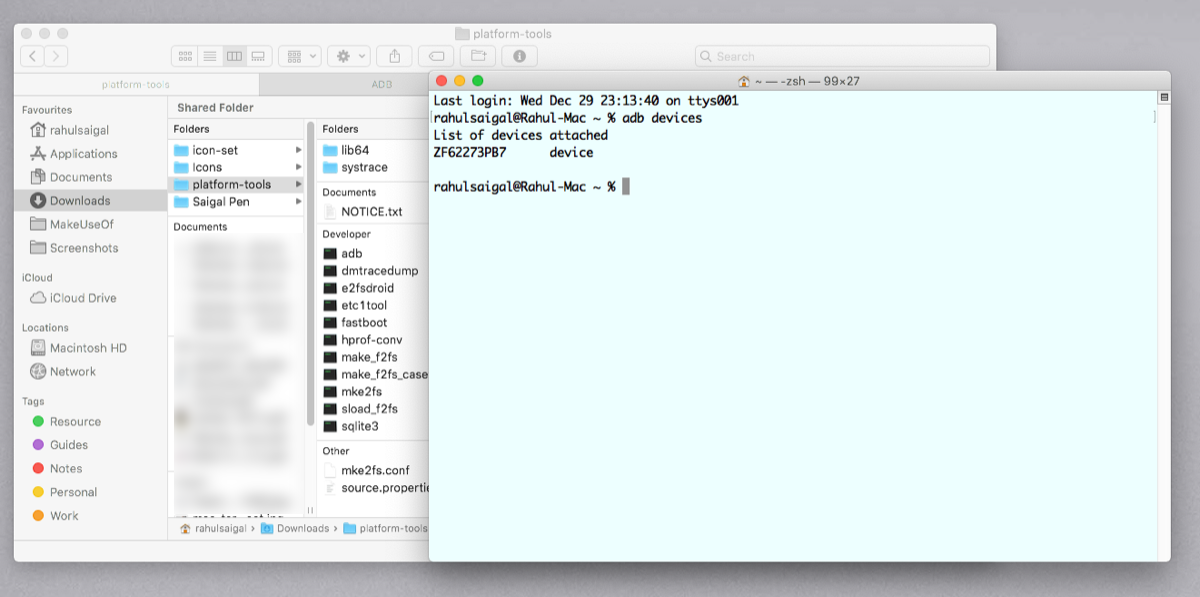This screenshot has width=1200, height=597.
Task: Click rahulsaigal in the path bar
Action: point(213,528)
